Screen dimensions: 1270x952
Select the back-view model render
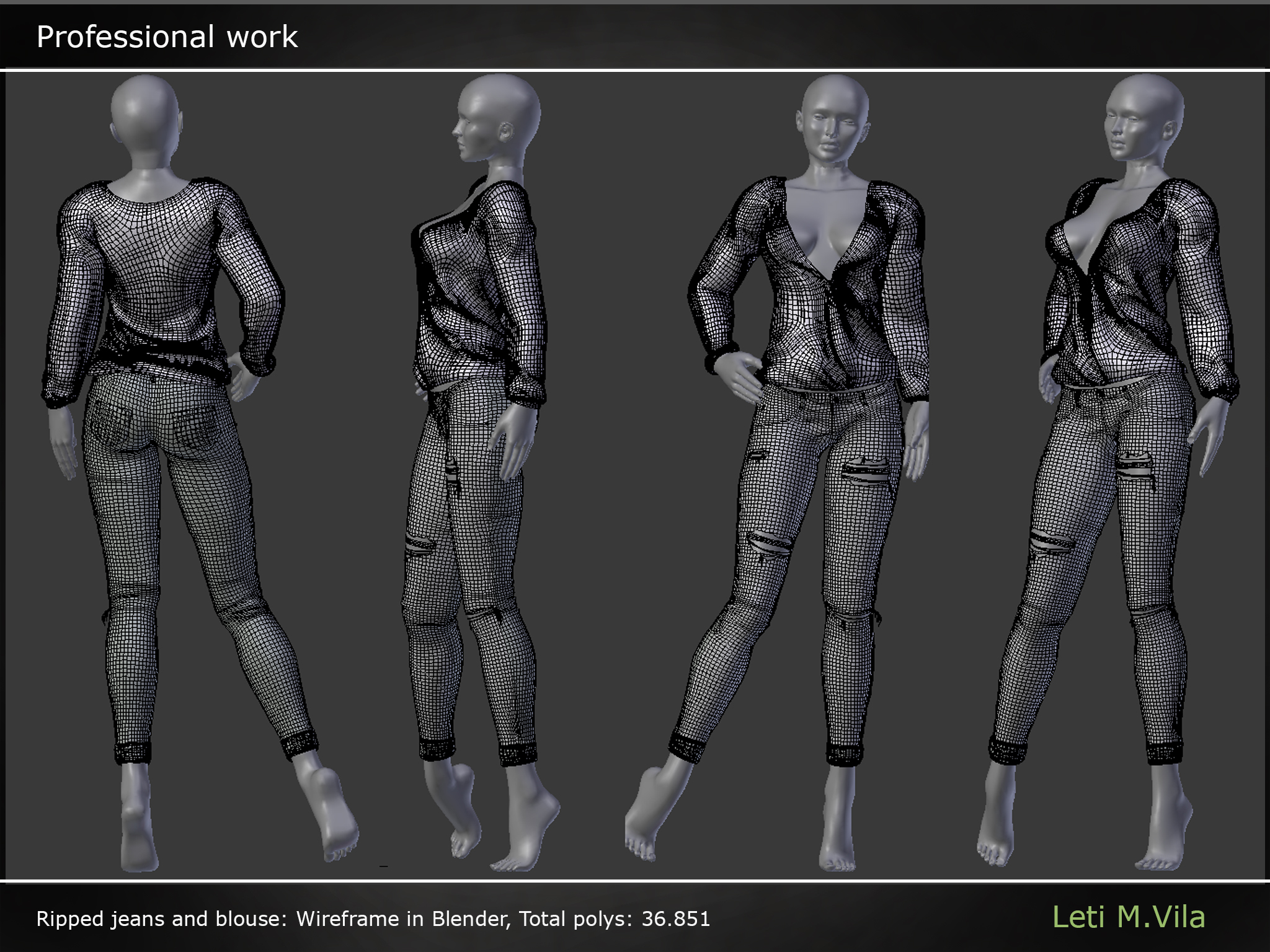point(200,474)
